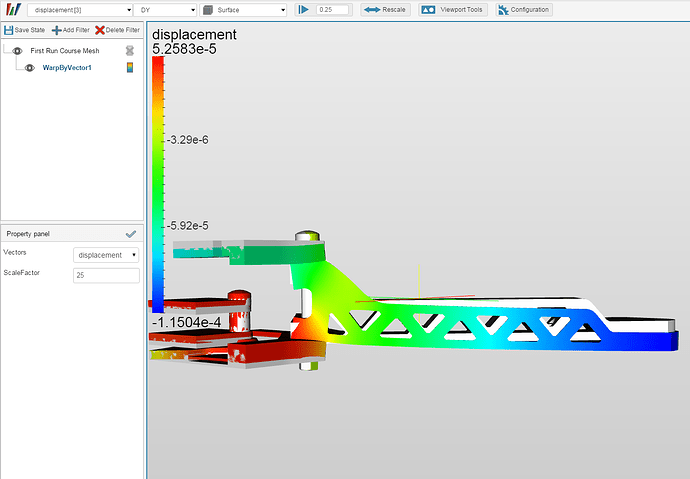The image size is (690, 479).
Task: Click the Property panel header label
Action: (28, 234)
